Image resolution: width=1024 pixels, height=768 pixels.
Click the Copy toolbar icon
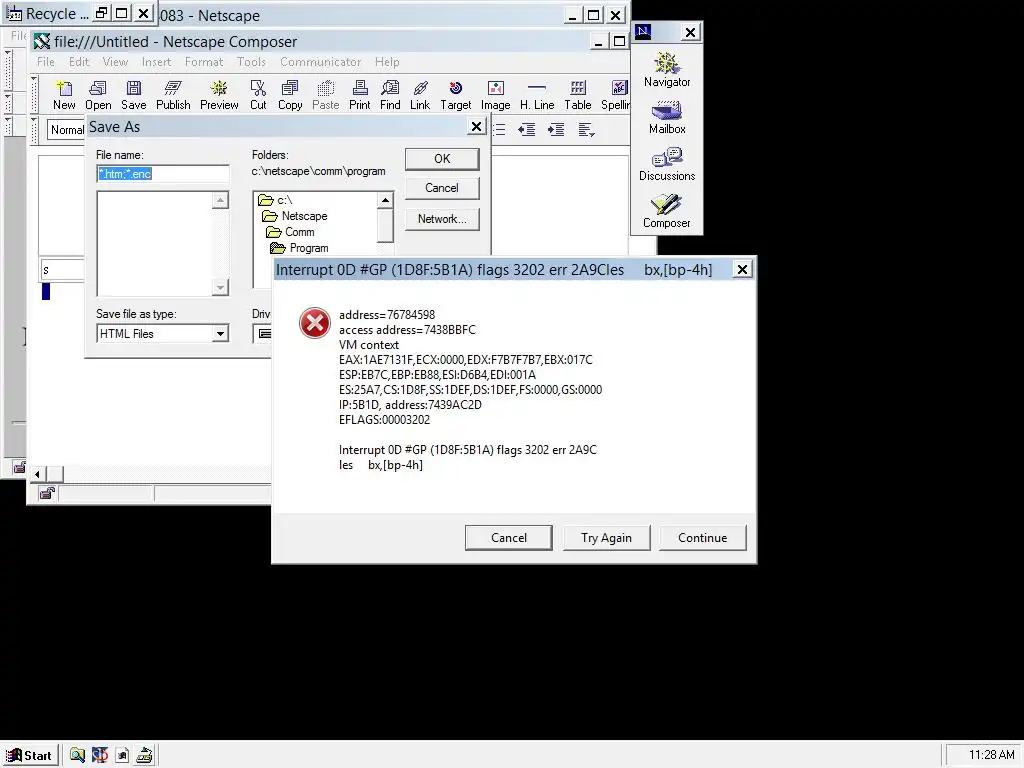[x=290, y=95]
